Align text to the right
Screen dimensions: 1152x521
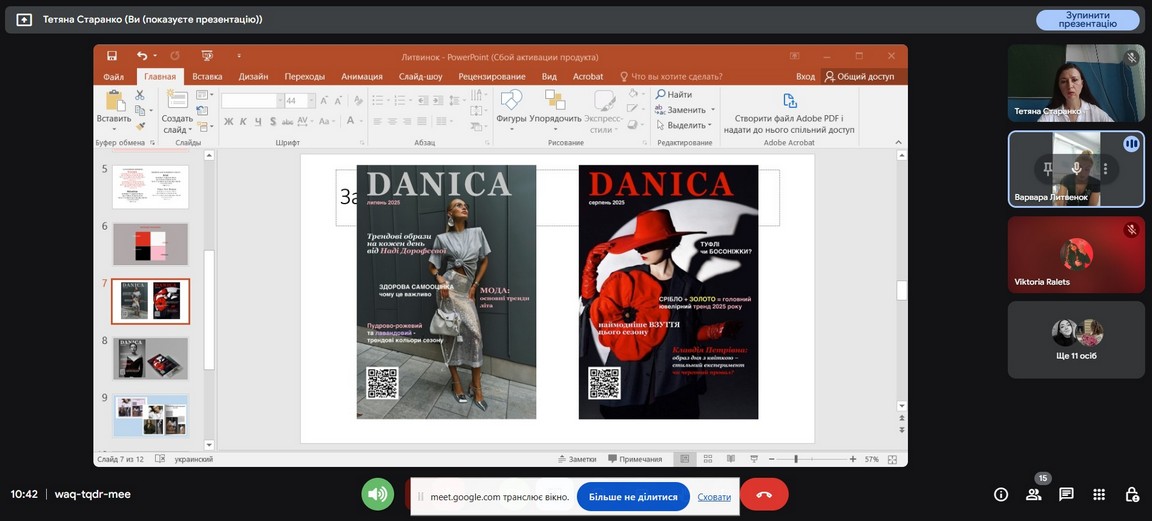407,121
